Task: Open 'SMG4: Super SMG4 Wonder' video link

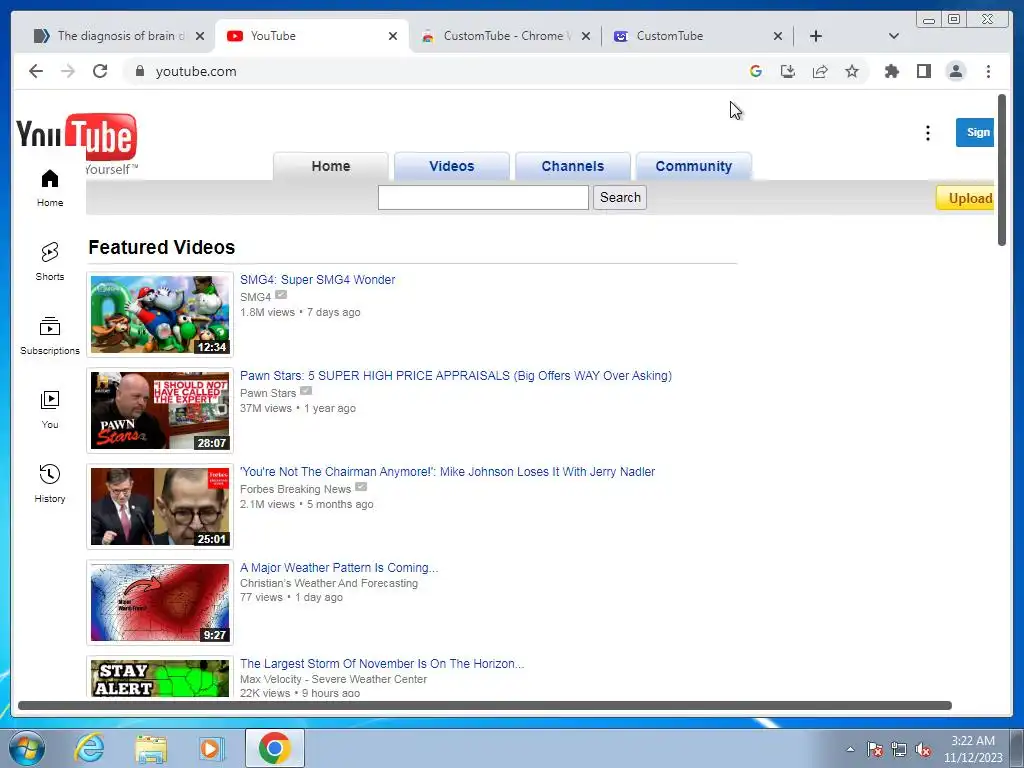Action: pos(317,280)
